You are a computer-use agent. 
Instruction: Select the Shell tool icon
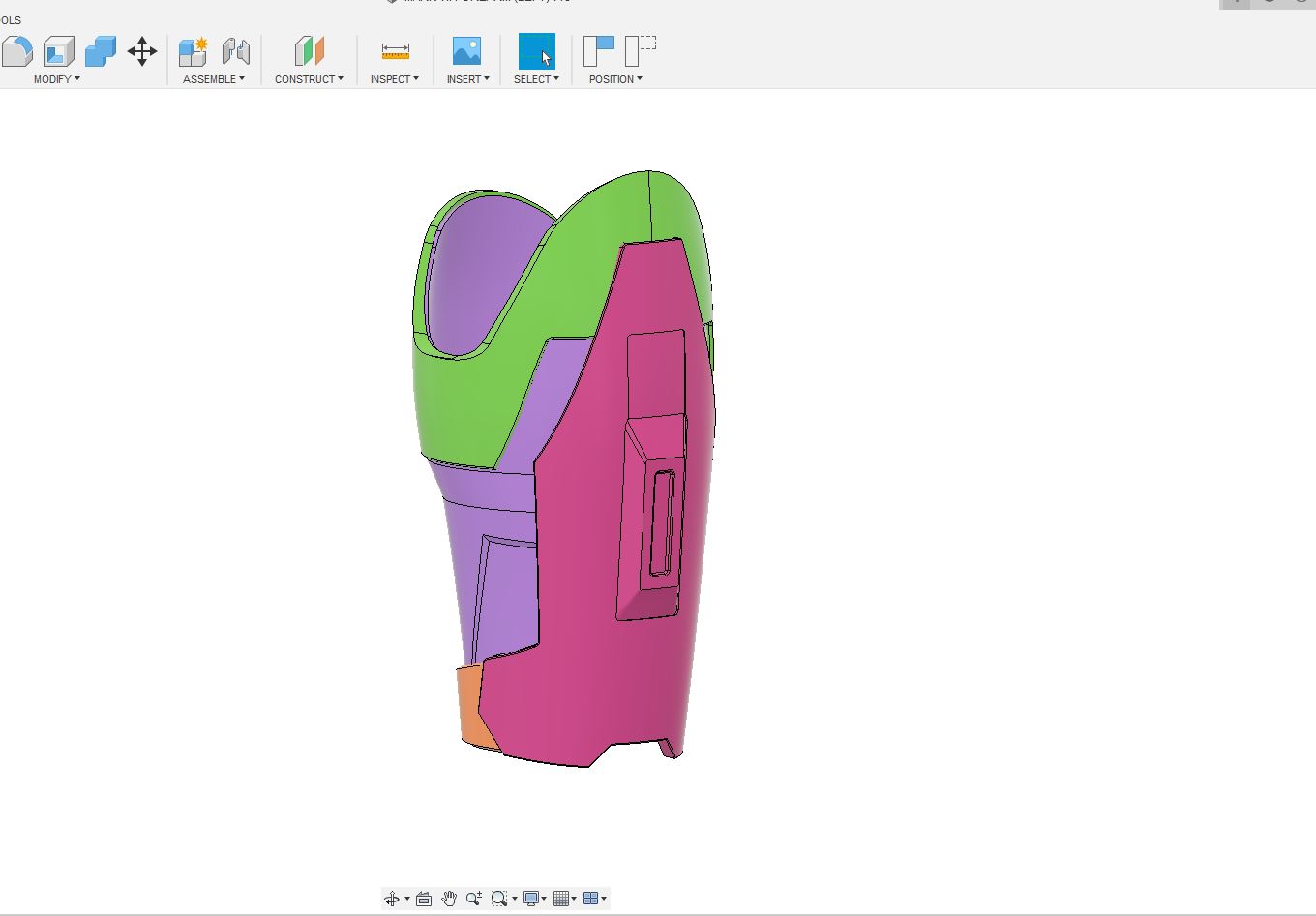click(x=59, y=51)
